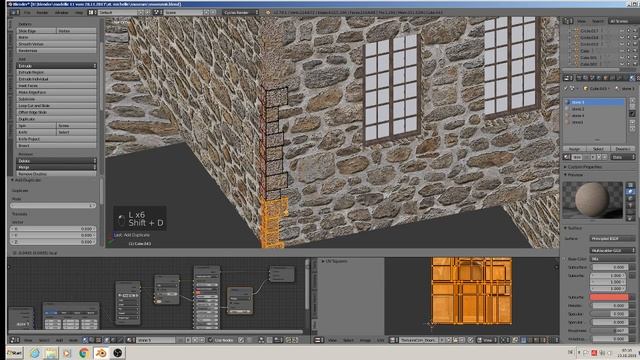The image size is (640, 360).
Task: Click the screen layout browse icon beside Default
Action: point(92,13)
